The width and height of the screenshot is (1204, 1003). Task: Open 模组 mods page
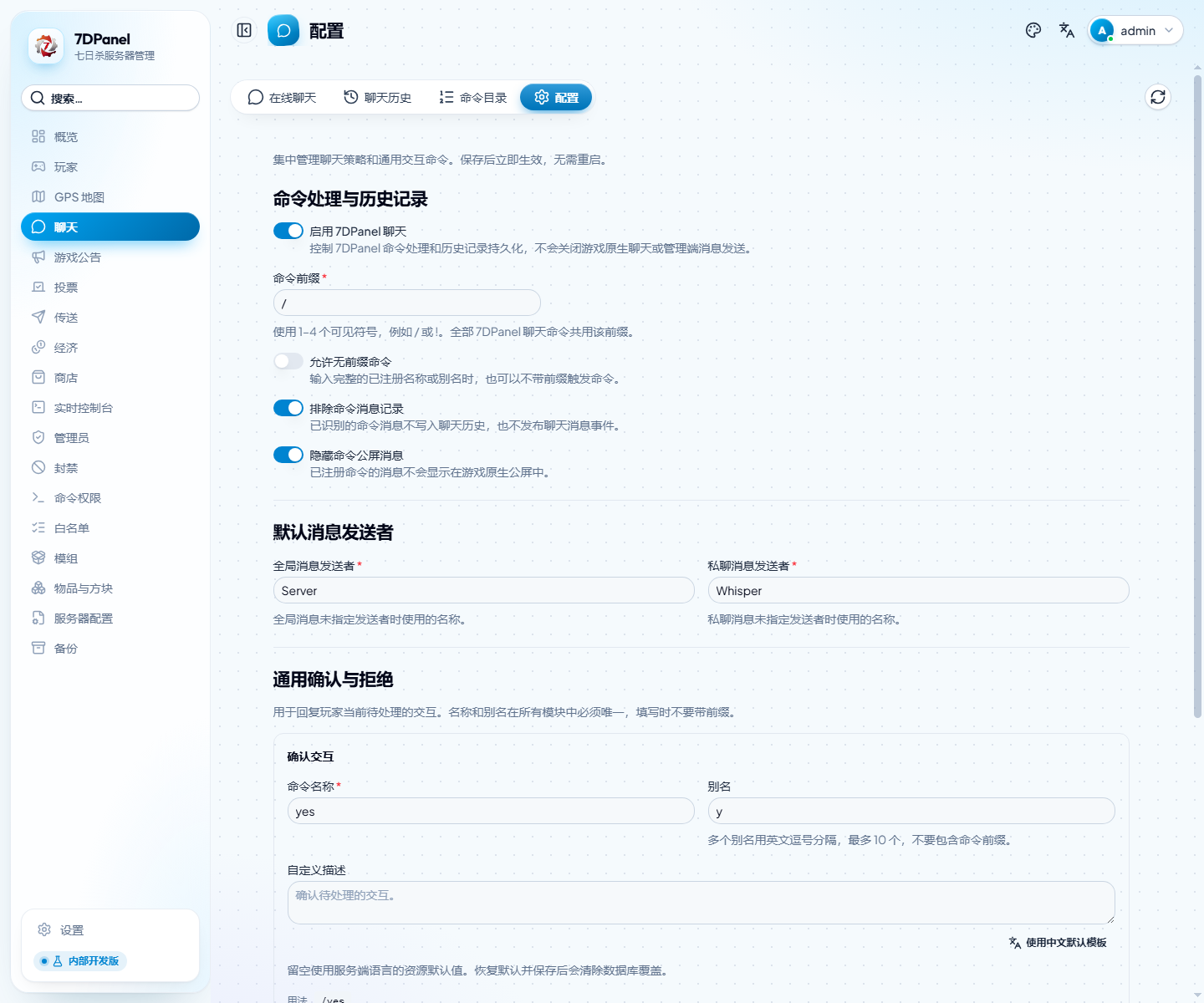[110, 558]
